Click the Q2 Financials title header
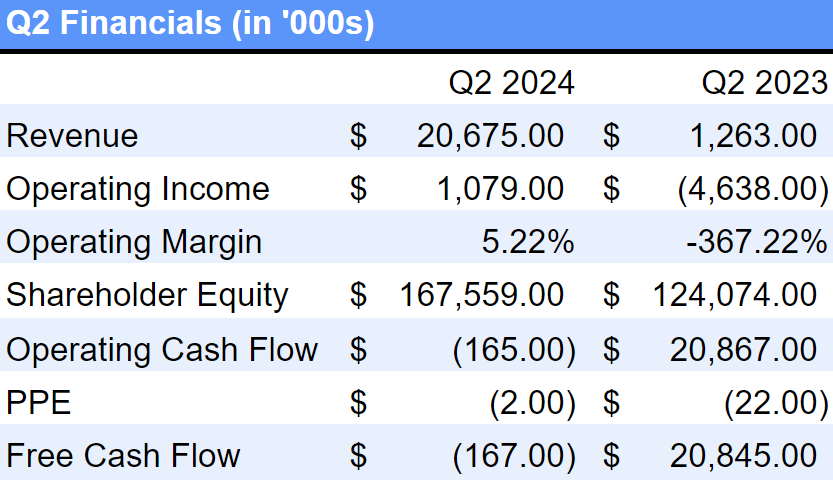 (190, 24)
